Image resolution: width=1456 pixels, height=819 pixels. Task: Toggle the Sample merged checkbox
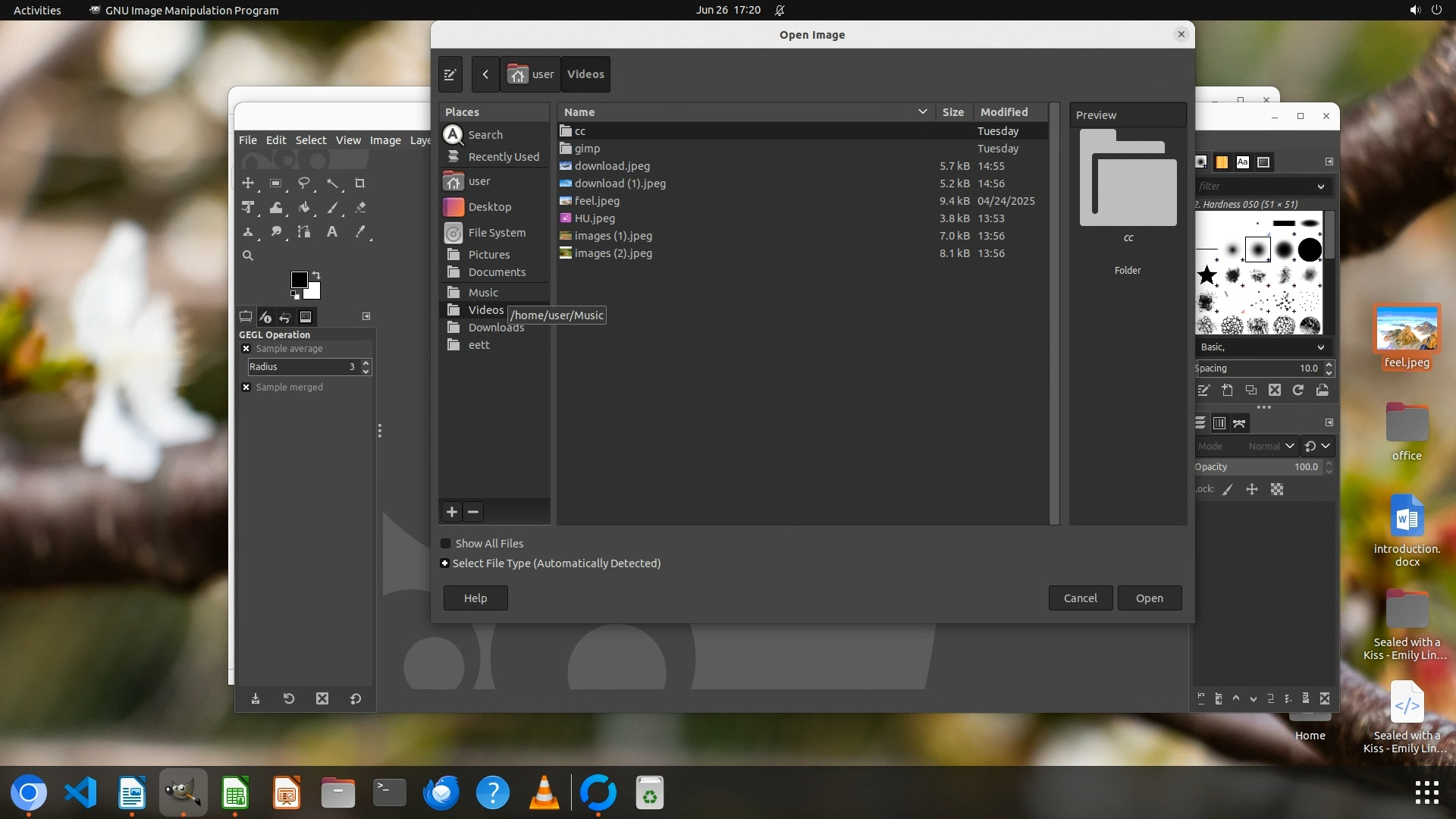point(246,388)
